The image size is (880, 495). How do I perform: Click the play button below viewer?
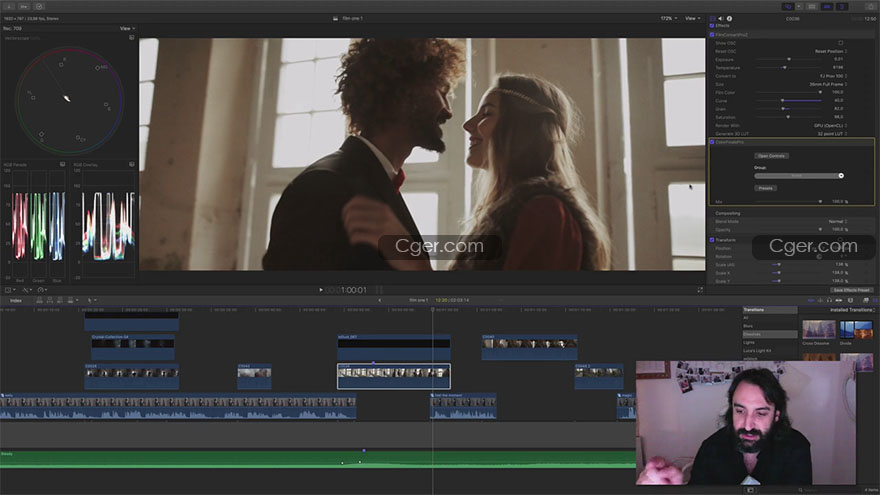click(321, 290)
